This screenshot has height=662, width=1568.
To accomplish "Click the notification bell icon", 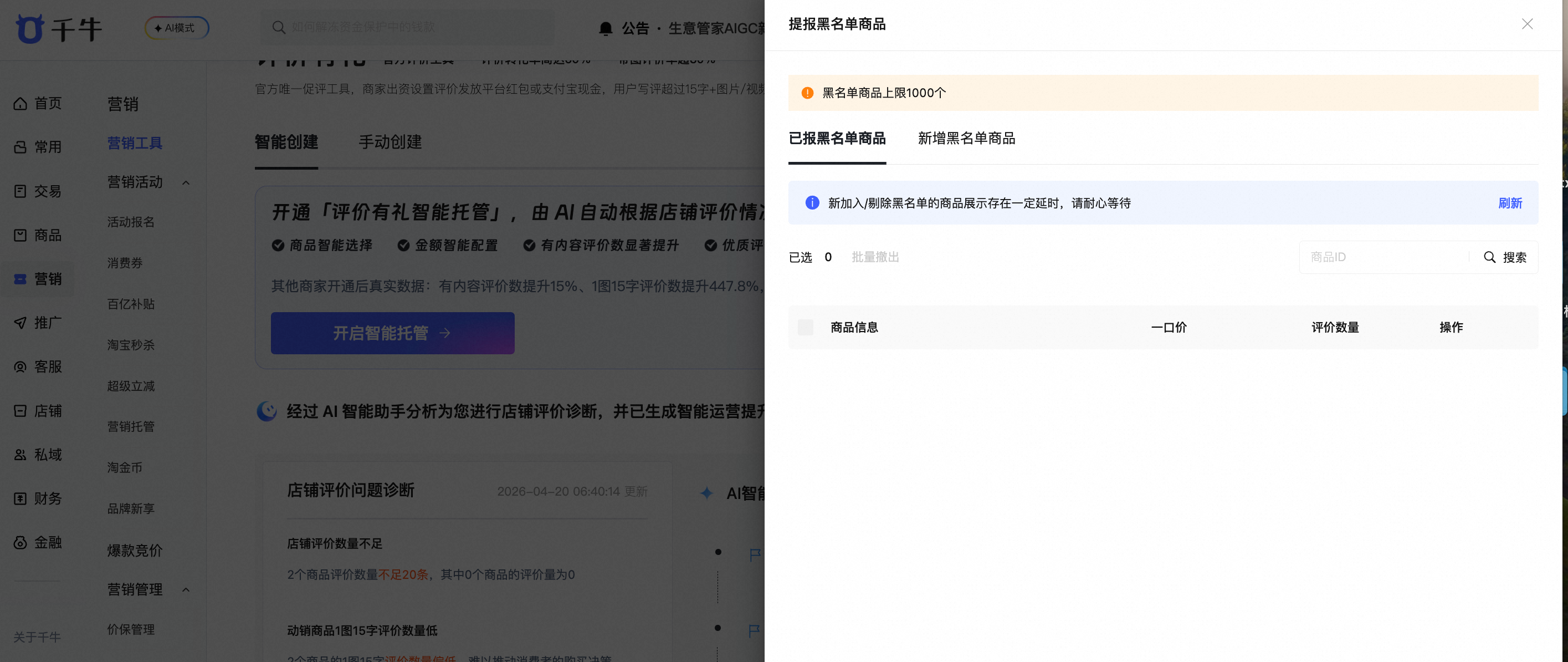I will pos(605,28).
